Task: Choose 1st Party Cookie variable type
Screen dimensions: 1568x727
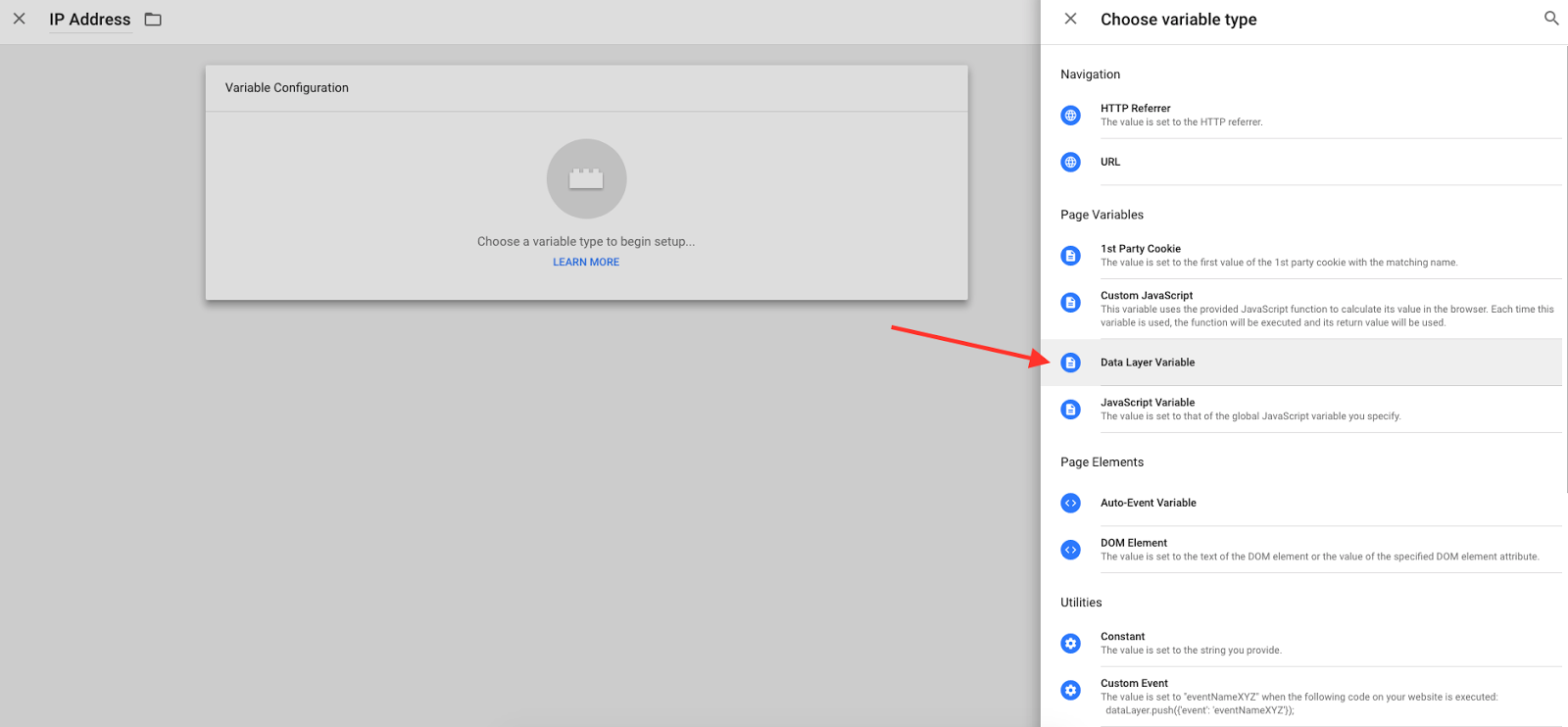Action: [1301, 256]
